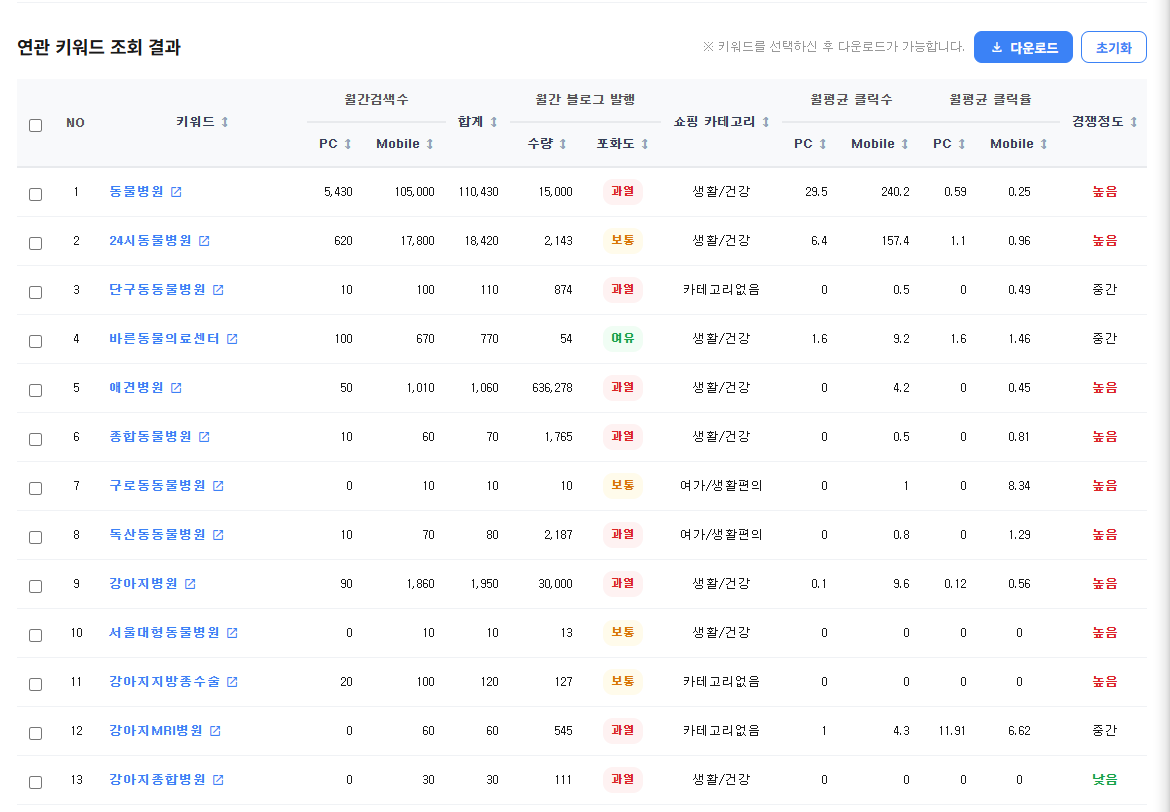Sort by 키워드 column arrow icon
1170x812 pixels.
[225, 122]
